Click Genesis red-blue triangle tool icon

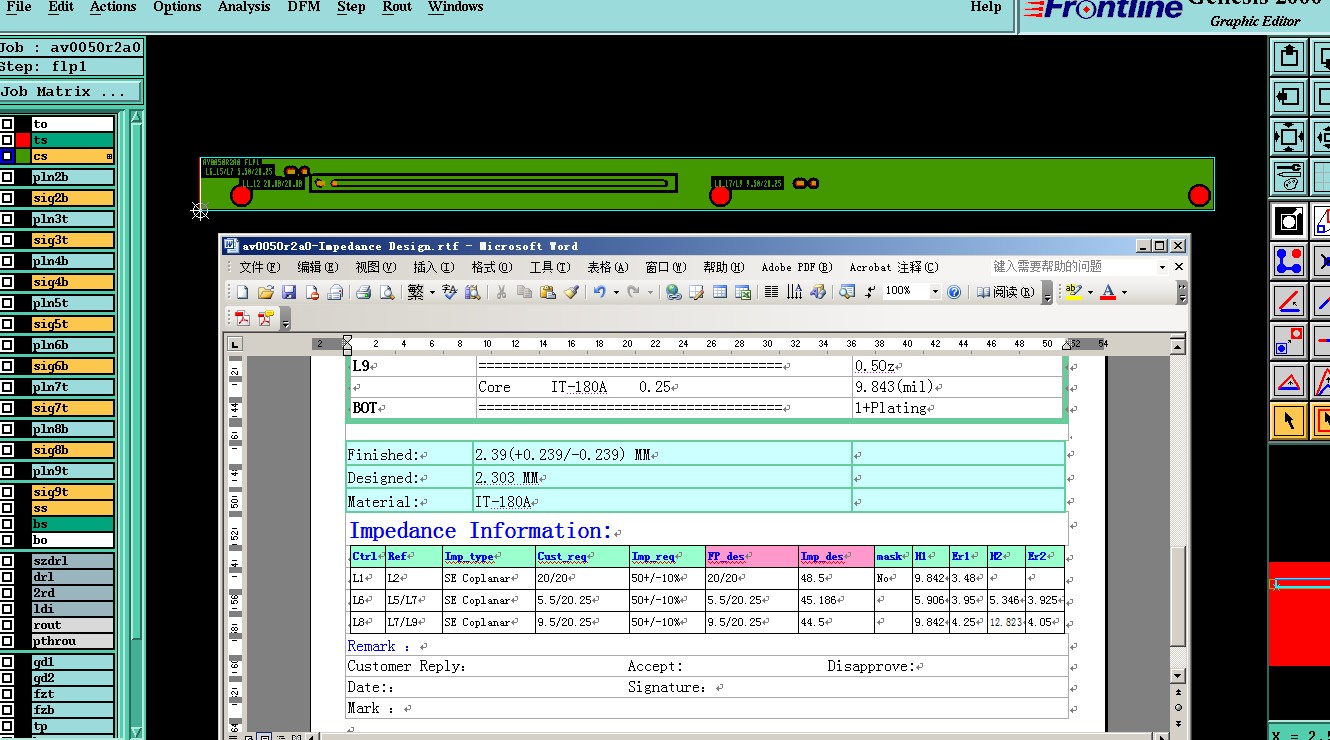(x=1289, y=380)
